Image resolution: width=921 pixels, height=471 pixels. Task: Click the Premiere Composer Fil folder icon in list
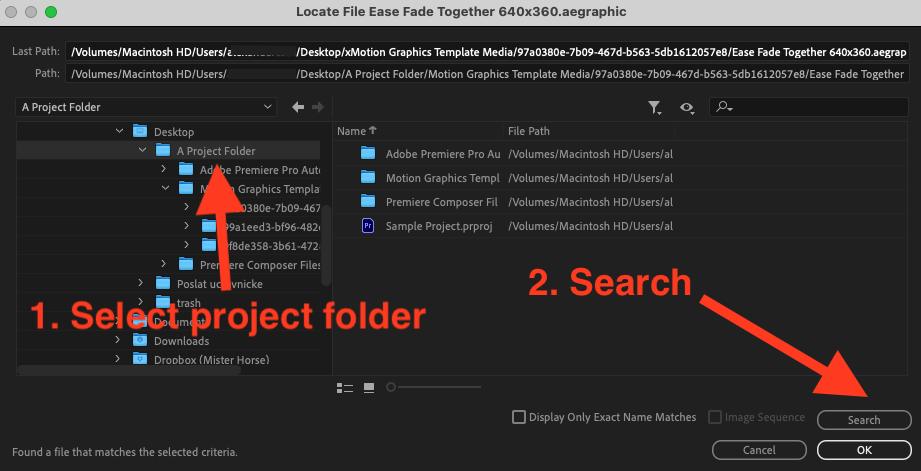pos(367,202)
